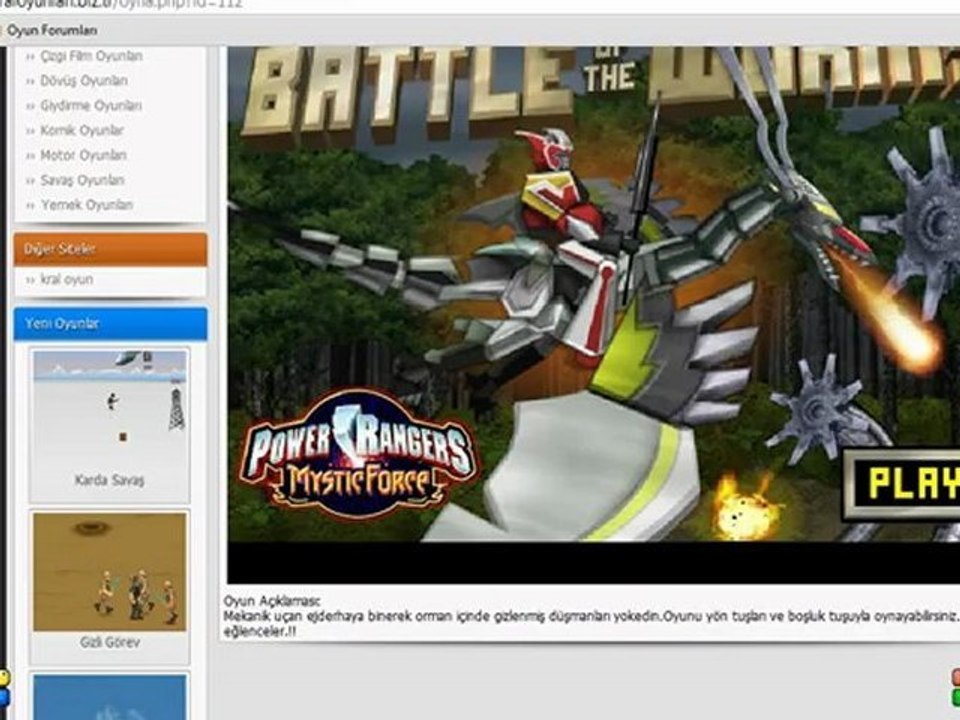
Task: Open Savaş Oyunları category
Action: point(82,180)
